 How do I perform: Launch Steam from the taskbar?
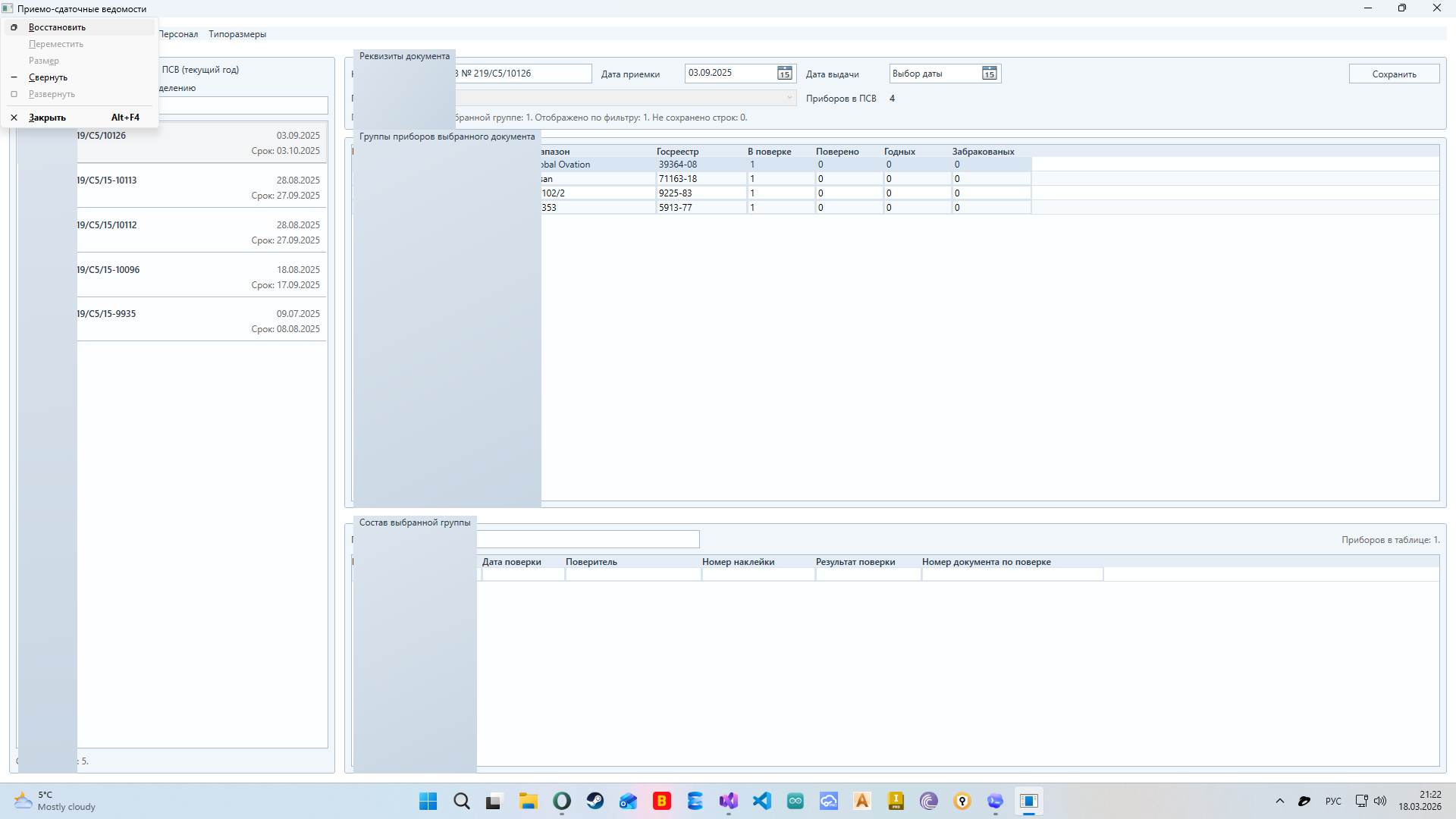[x=595, y=801]
